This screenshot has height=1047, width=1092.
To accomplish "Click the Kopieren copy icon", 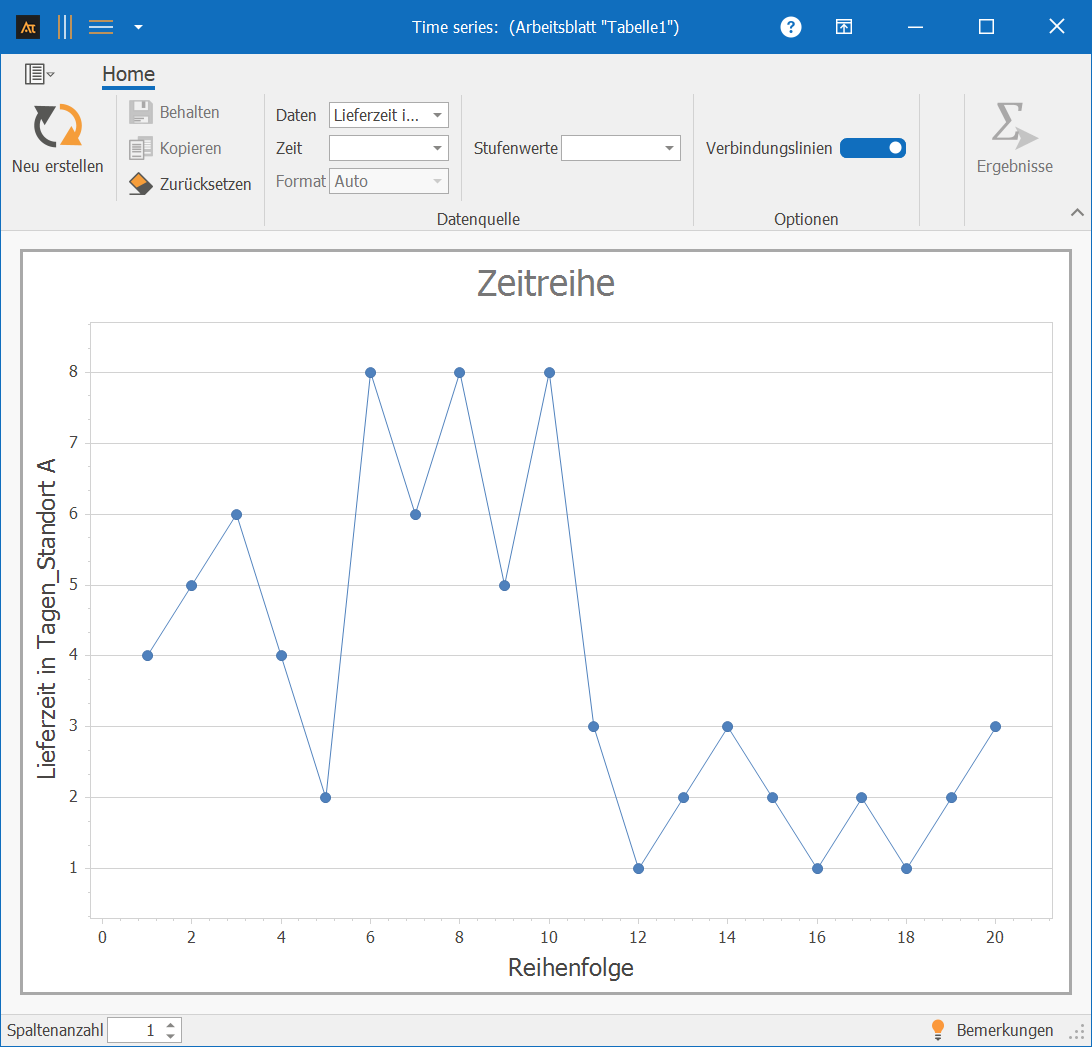I will (x=141, y=148).
